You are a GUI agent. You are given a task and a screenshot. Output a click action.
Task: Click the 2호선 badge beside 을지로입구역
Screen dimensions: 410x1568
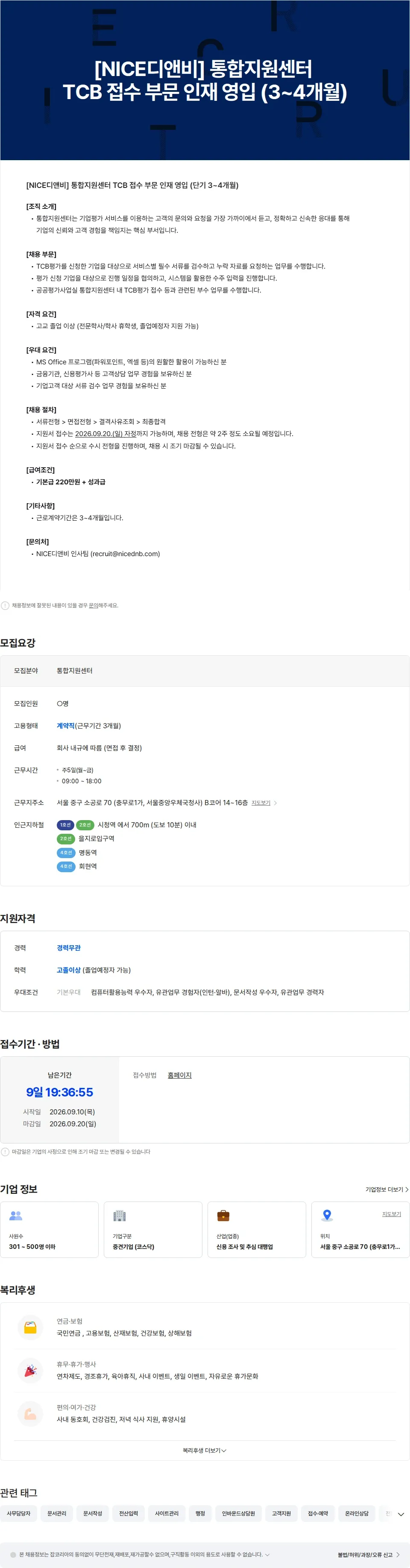coord(66,839)
